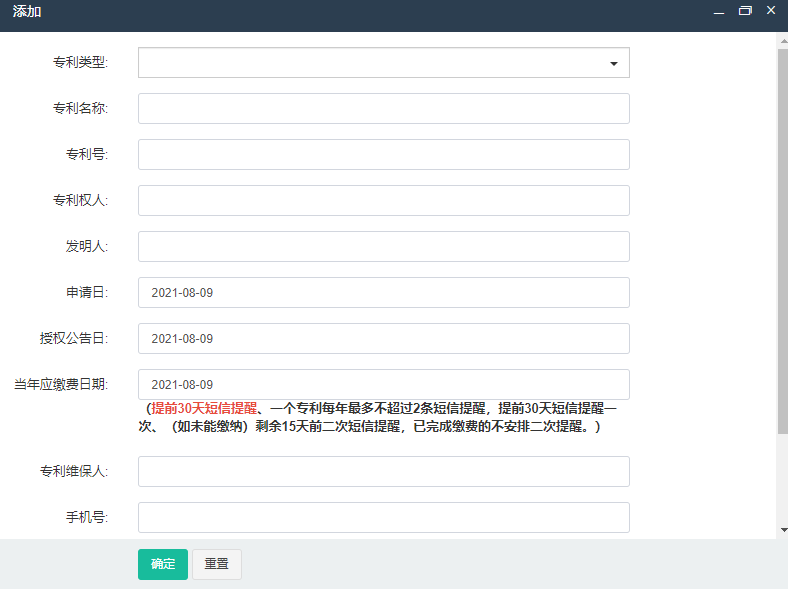Click the scrollbar down arrow
Viewport: 788px width, 589px height.
pos(783,530)
